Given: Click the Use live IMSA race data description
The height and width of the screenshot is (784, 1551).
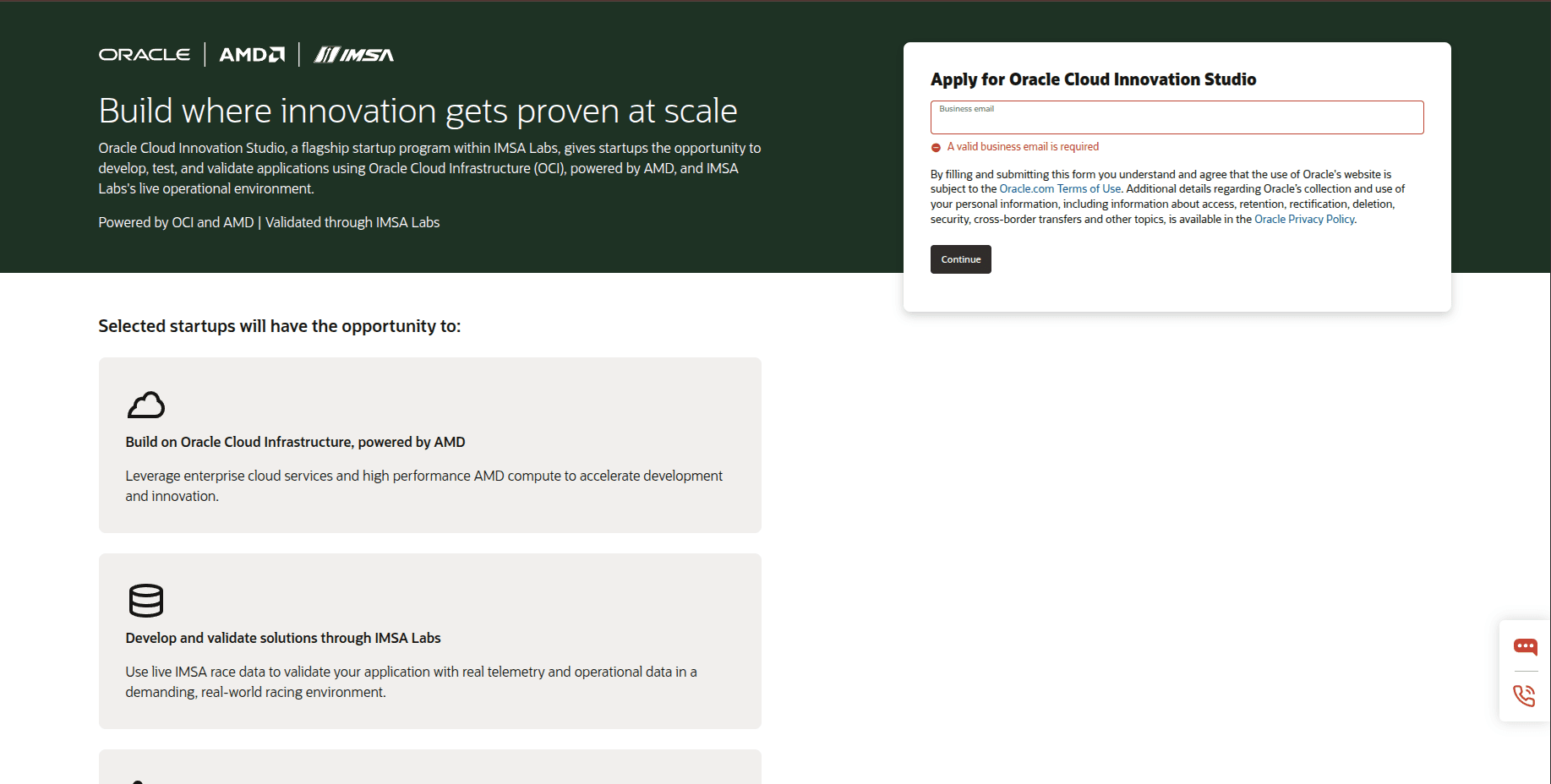Looking at the screenshot, I should [x=411, y=682].
